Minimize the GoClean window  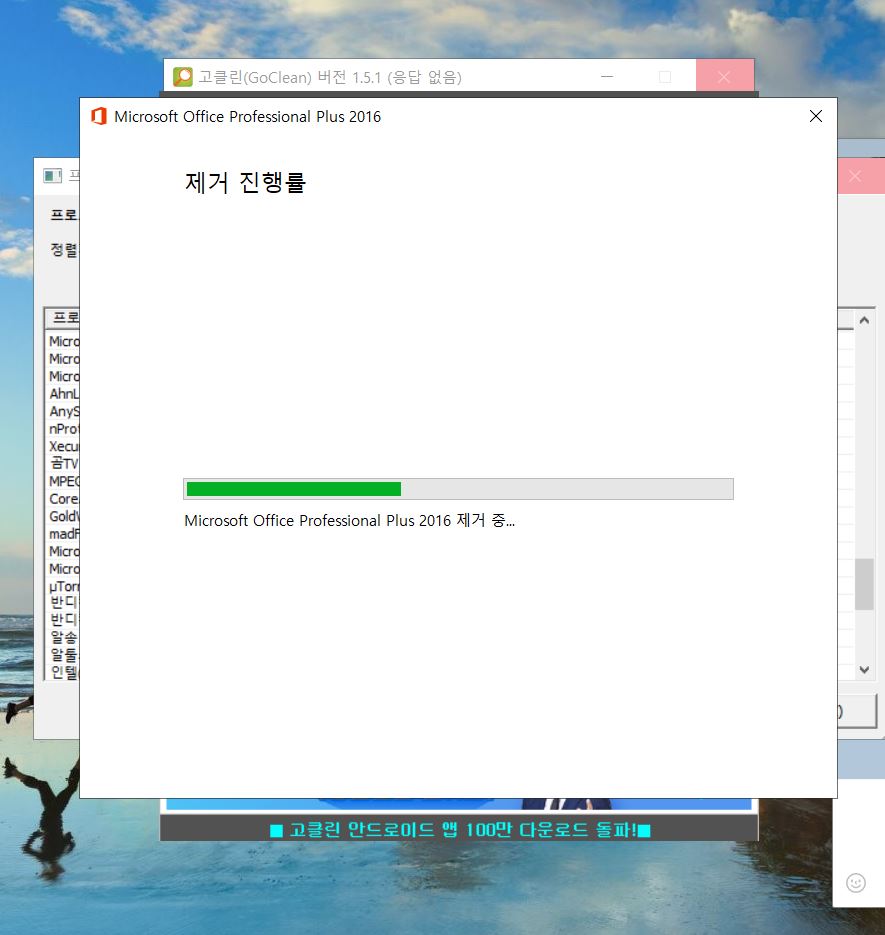607,77
